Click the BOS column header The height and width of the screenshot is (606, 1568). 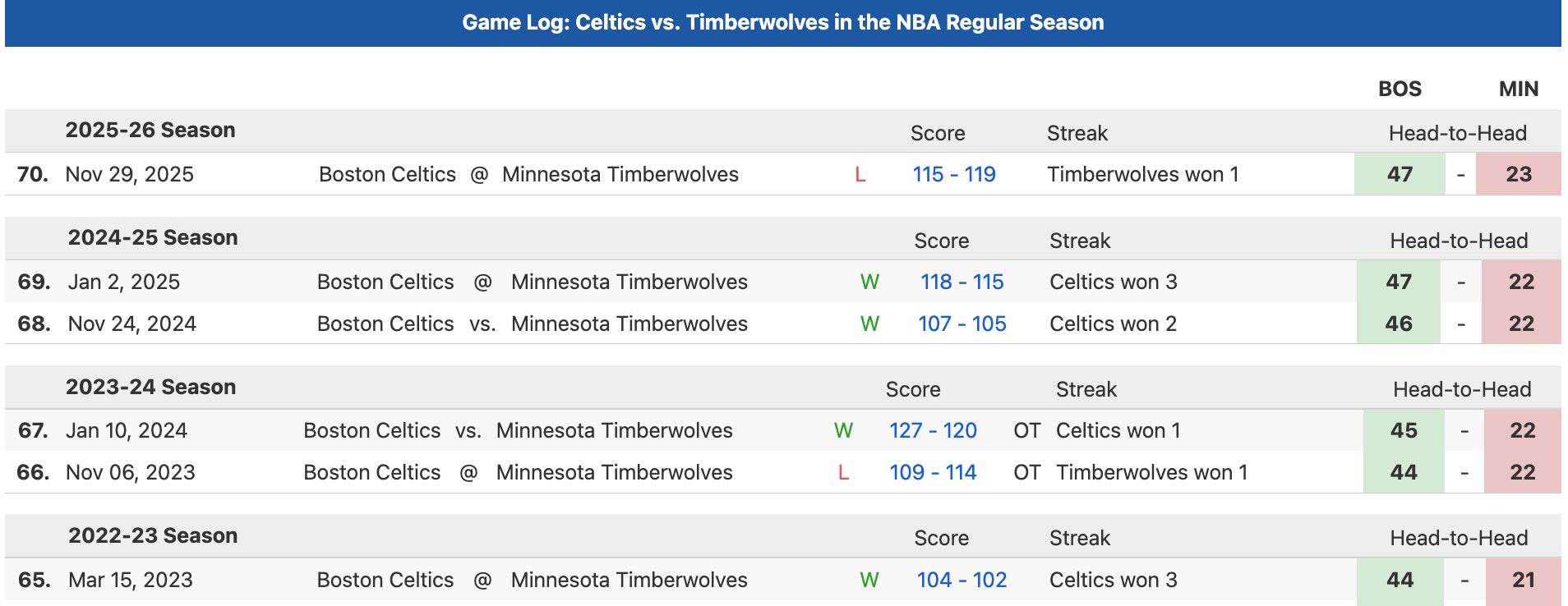[x=1400, y=89]
